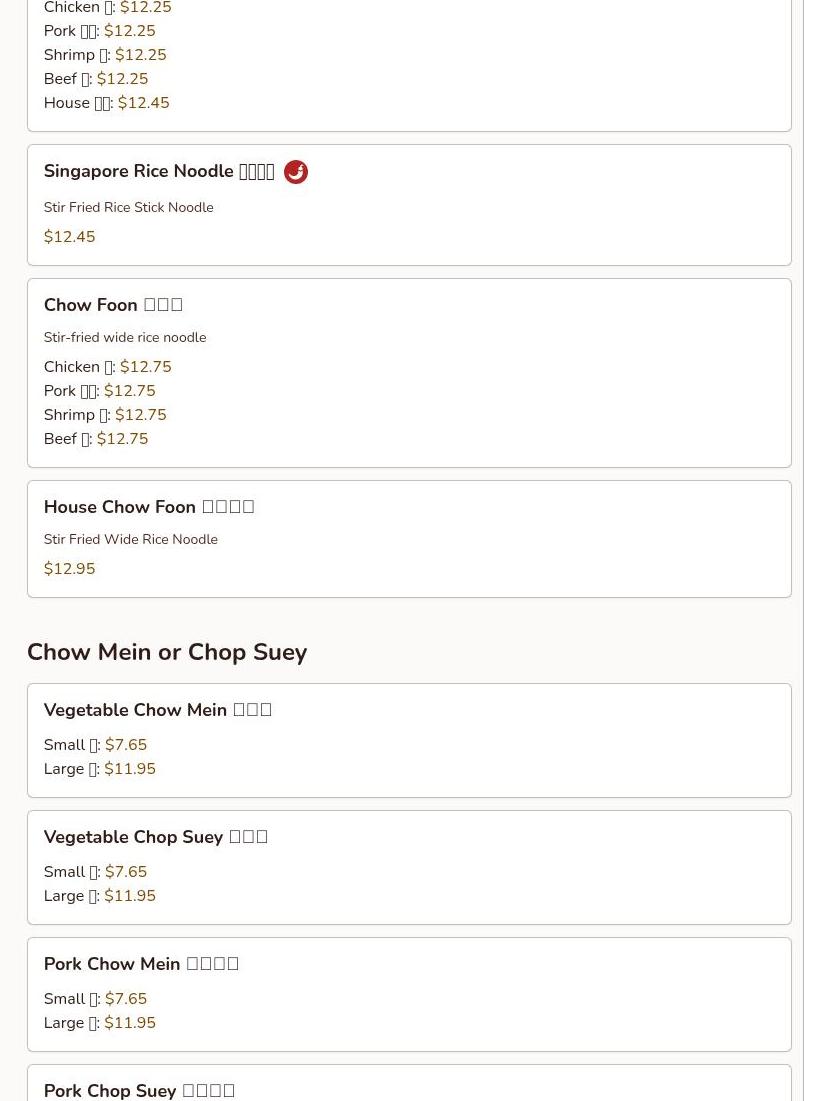Select Large size of Vegetable Chow Mein
The width and height of the screenshot is (824, 1101).
[99, 769]
